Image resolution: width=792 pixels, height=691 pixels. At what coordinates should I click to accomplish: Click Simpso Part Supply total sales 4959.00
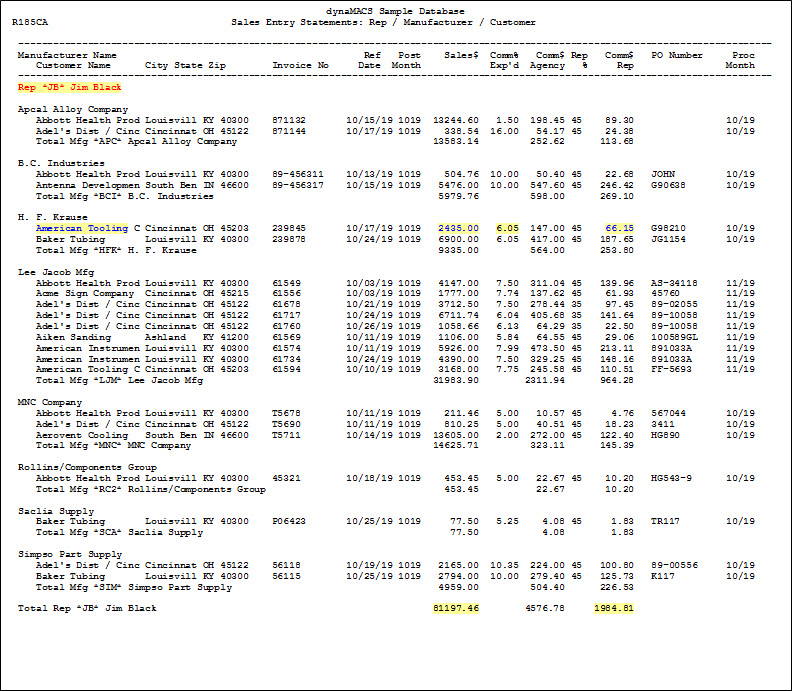pyautogui.click(x=458, y=587)
